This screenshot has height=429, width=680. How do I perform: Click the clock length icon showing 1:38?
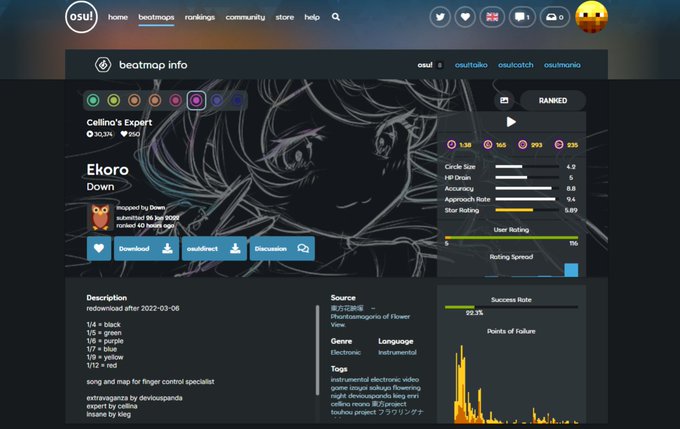(451, 144)
